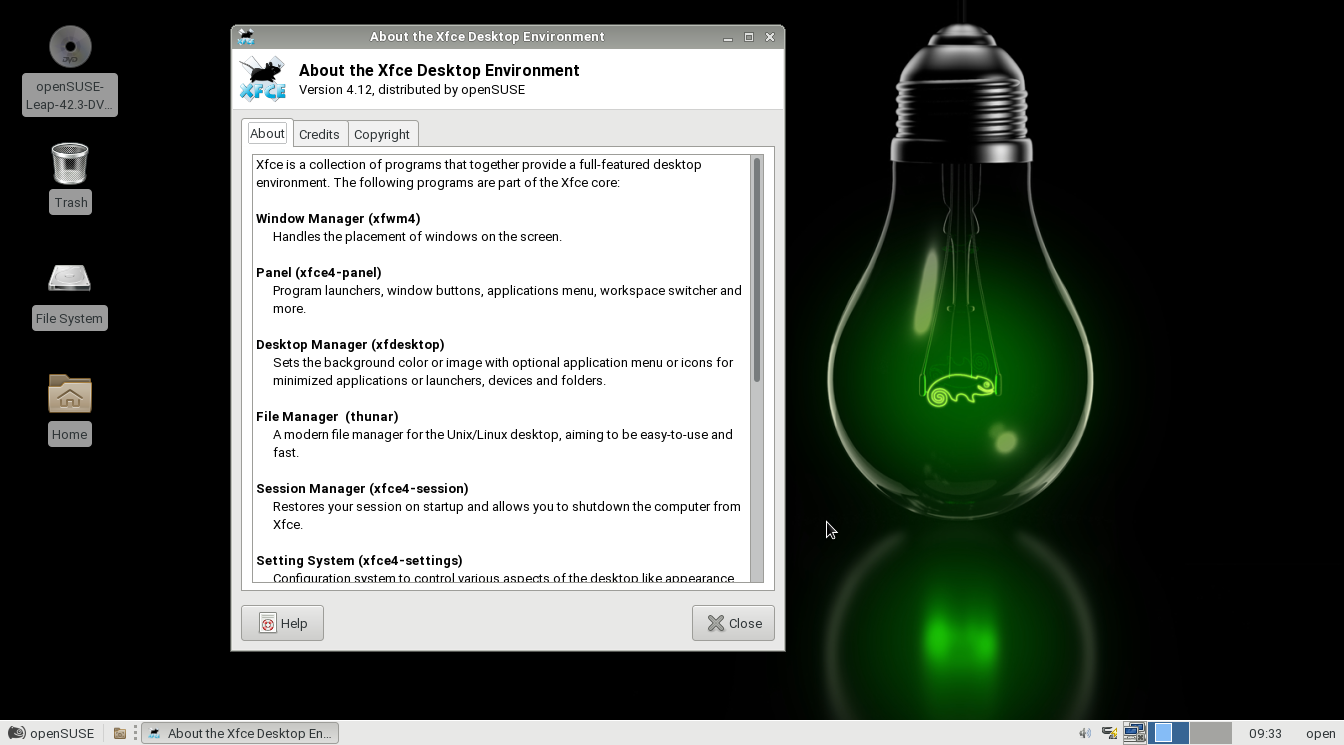Select the About tab
Screen dimensions: 1344x745
tap(267, 133)
